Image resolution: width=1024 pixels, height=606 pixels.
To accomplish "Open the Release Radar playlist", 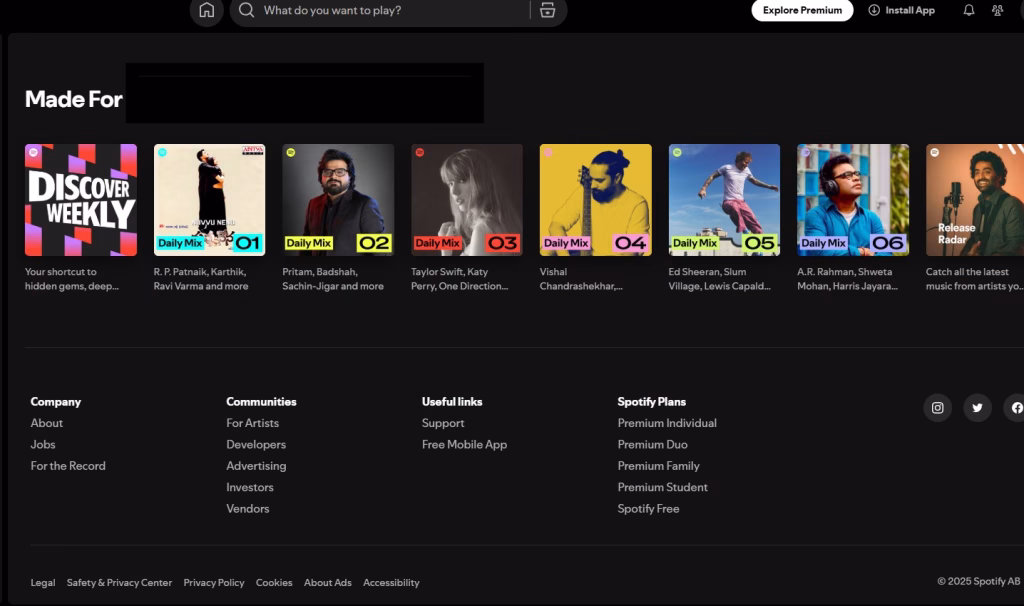I will (x=974, y=199).
